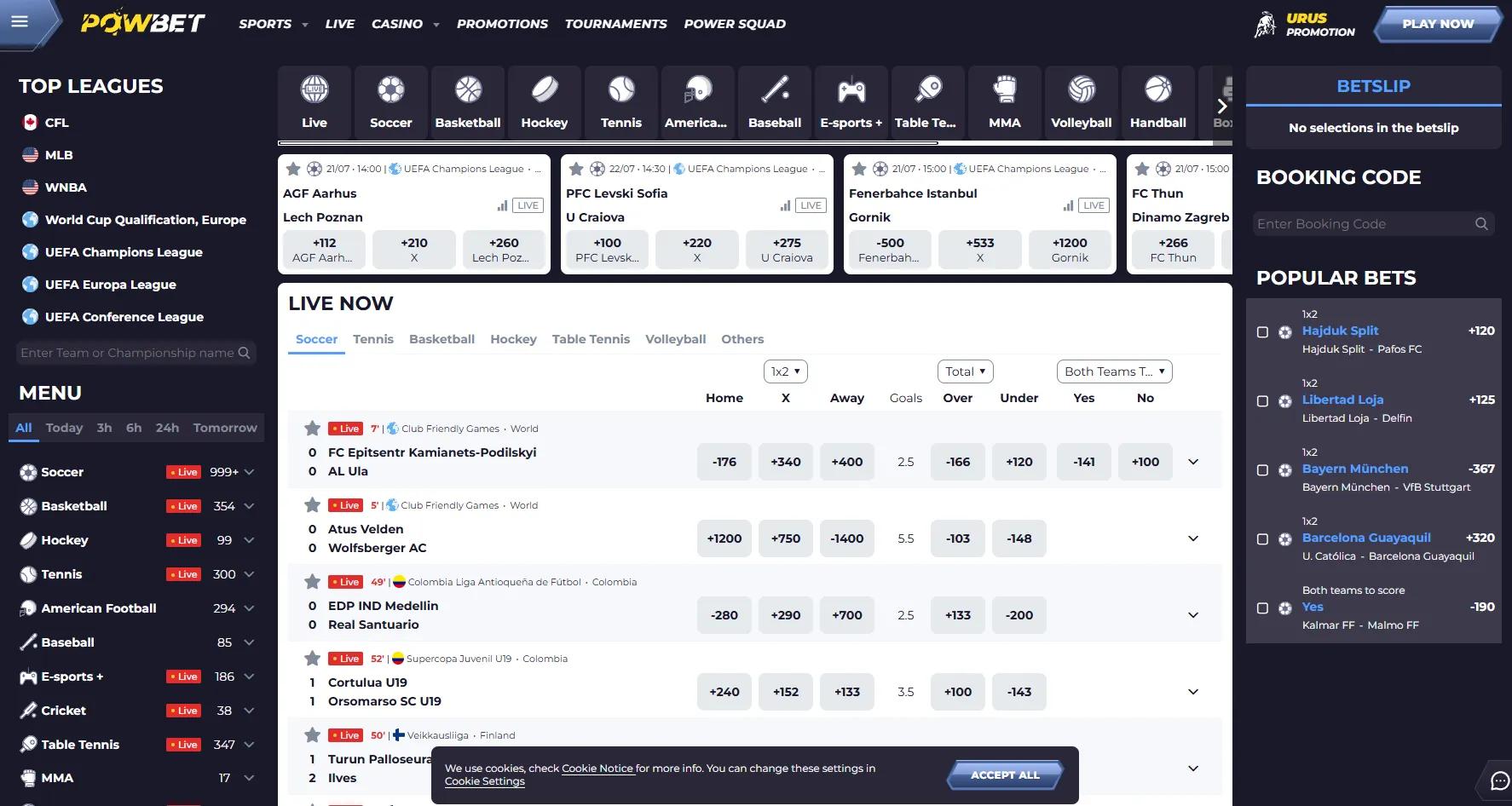This screenshot has height=806, width=1512.
Task: Select the Hockey category icon
Action: tap(545, 89)
